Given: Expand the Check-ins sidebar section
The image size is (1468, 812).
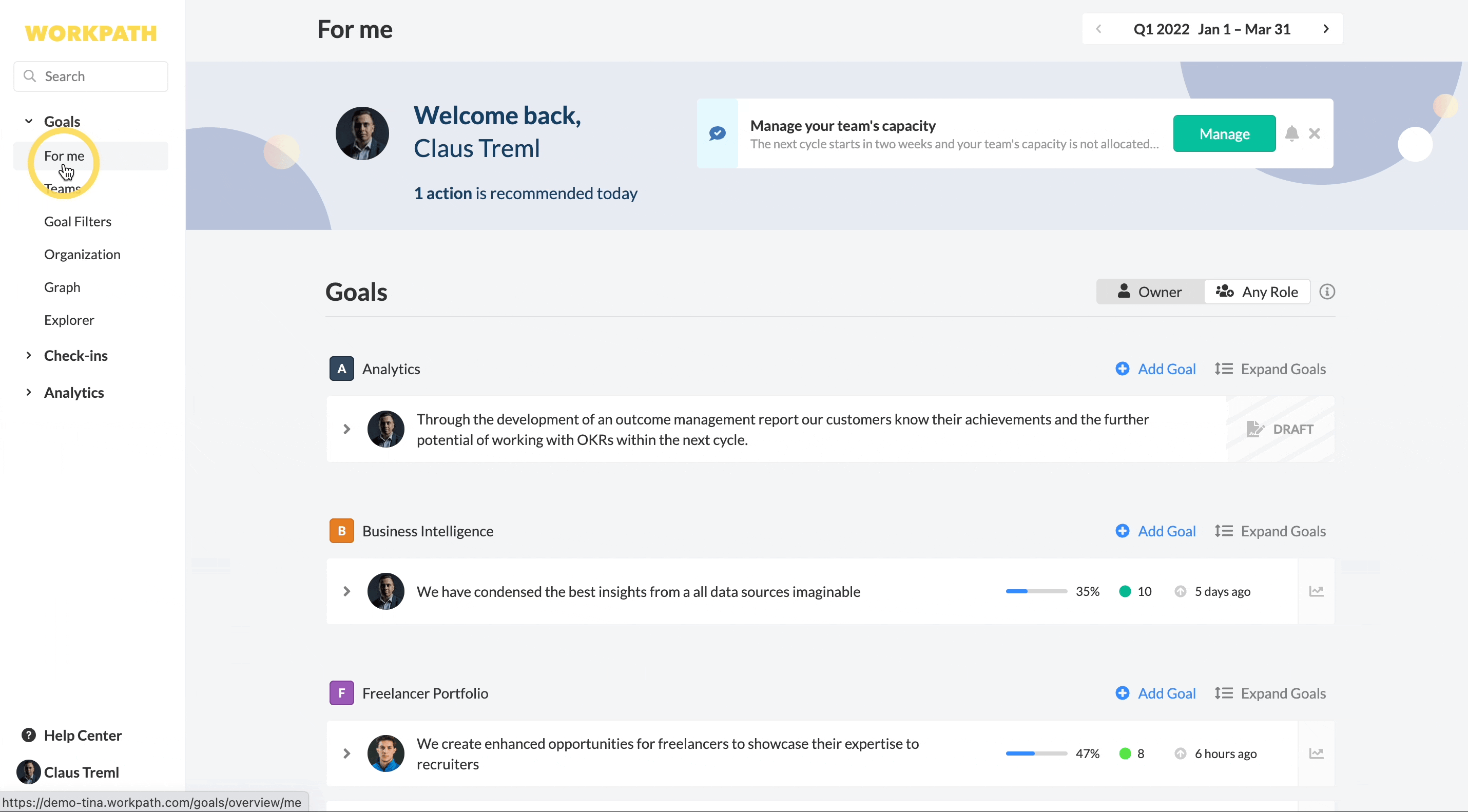Looking at the screenshot, I should point(29,355).
